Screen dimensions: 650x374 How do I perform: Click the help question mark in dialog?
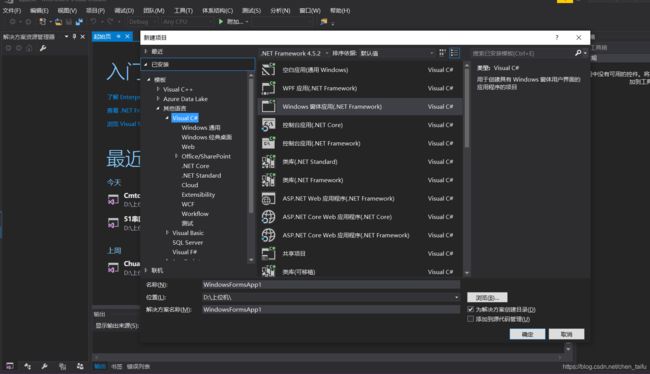(x=557, y=37)
